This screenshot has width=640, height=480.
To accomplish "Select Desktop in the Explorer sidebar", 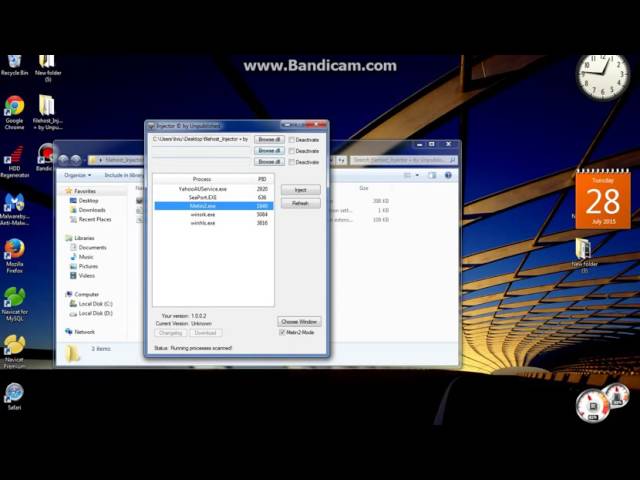I will tap(88, 200).
